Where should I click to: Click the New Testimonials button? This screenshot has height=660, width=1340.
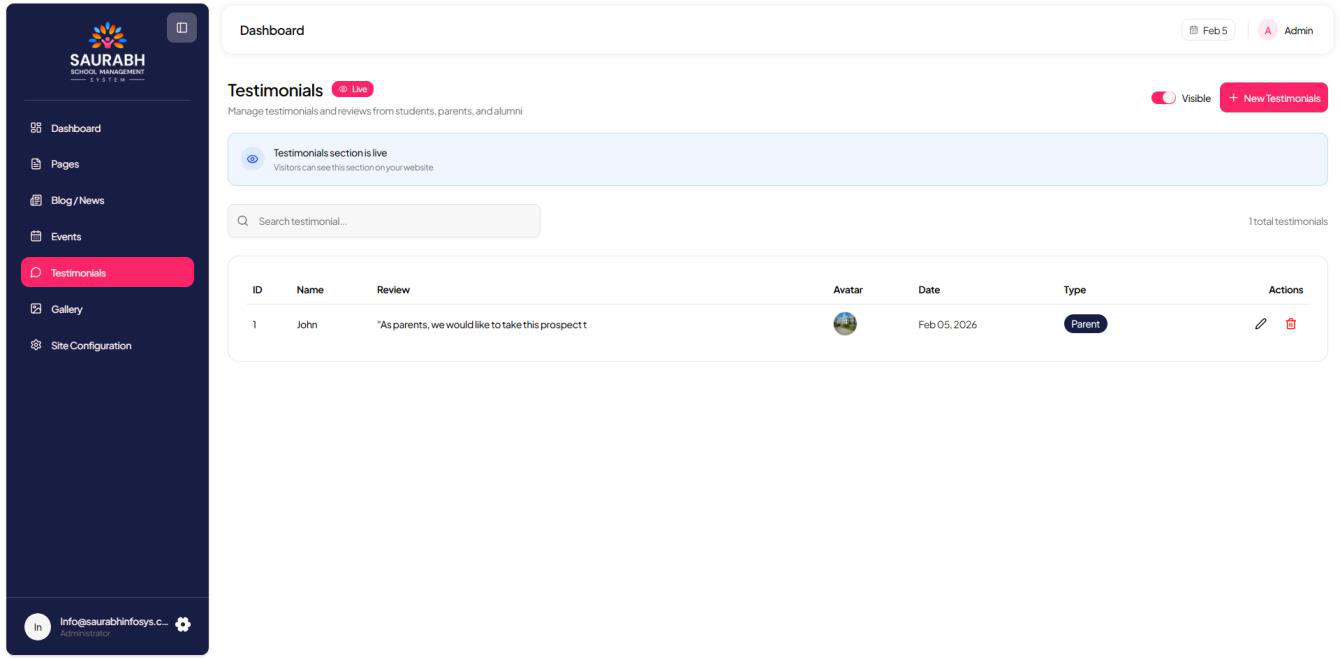1273,98
